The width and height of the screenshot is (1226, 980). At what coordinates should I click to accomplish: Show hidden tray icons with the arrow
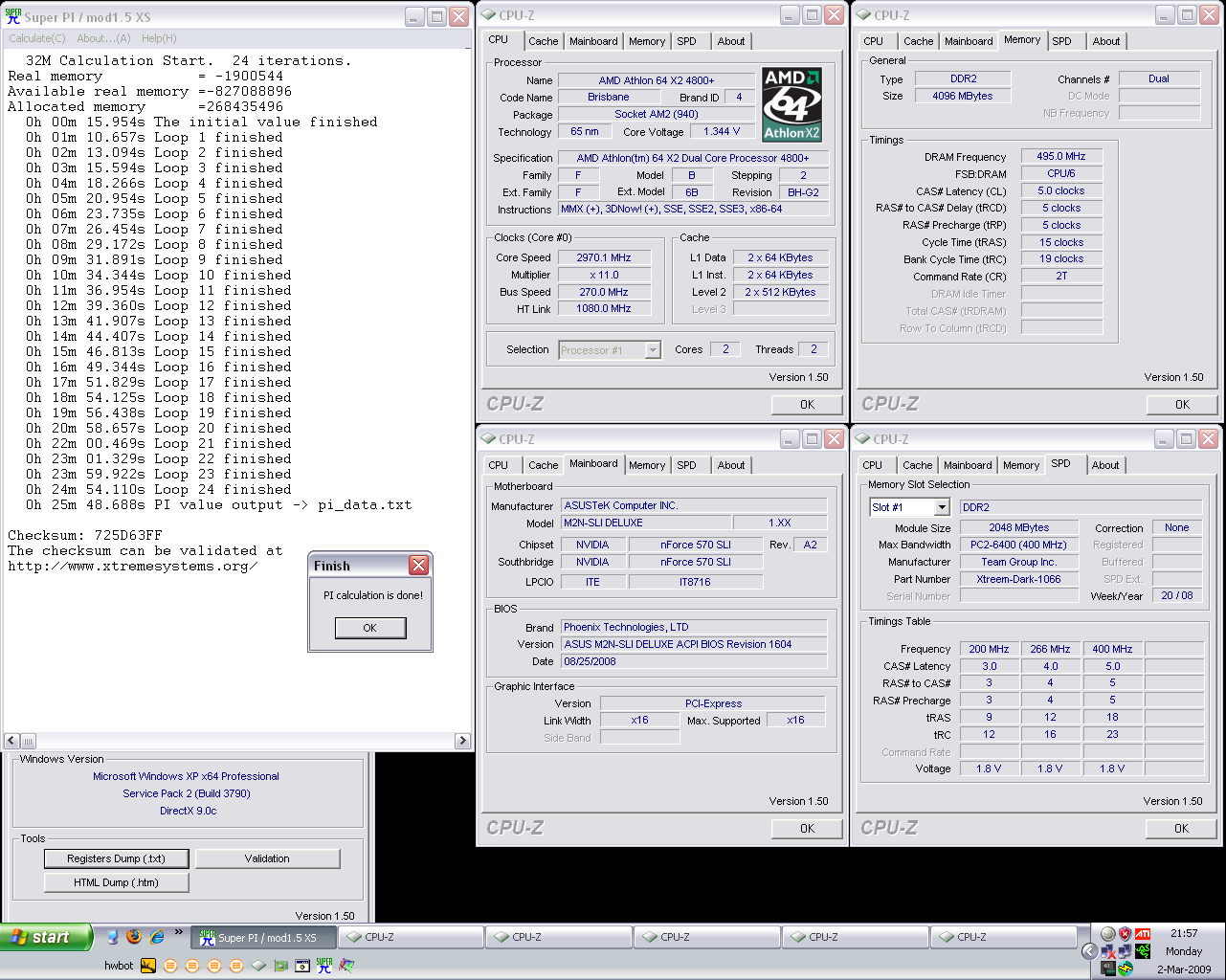[x=1090, y=951]
